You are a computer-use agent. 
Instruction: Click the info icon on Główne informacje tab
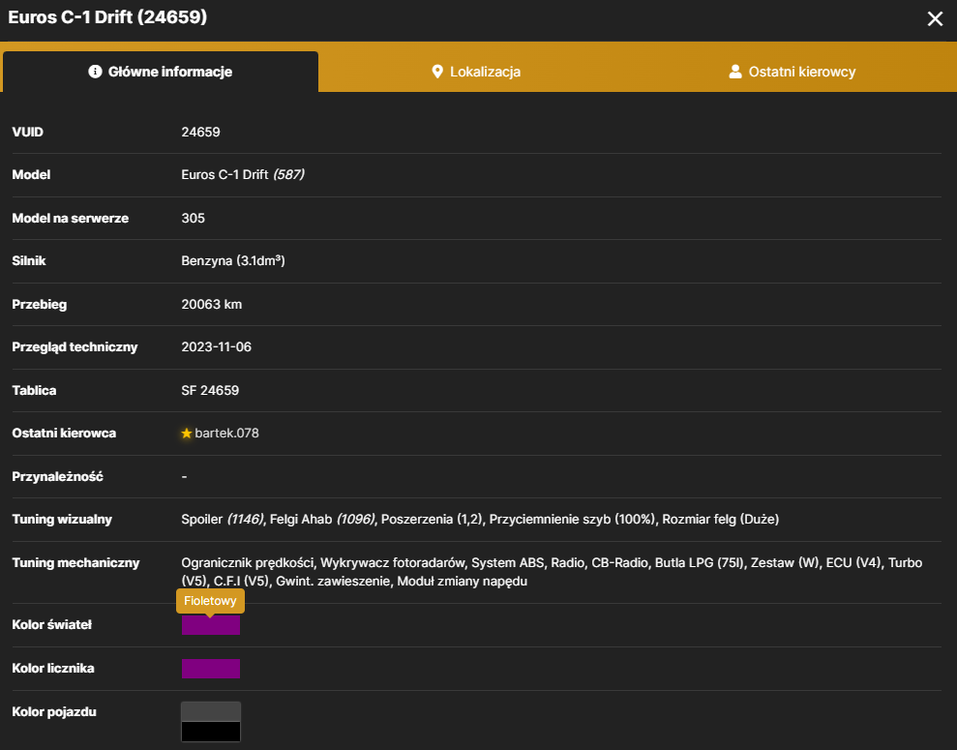click(x=95, y=71)
